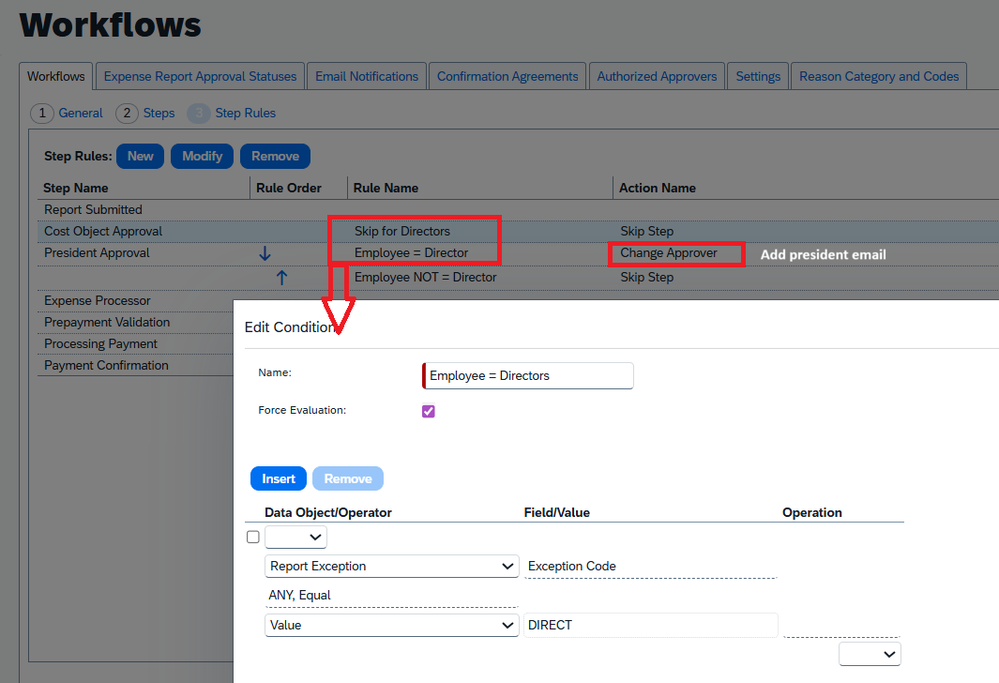
Task: Open the Authorized Approvers tab
Action: [657, 76]
